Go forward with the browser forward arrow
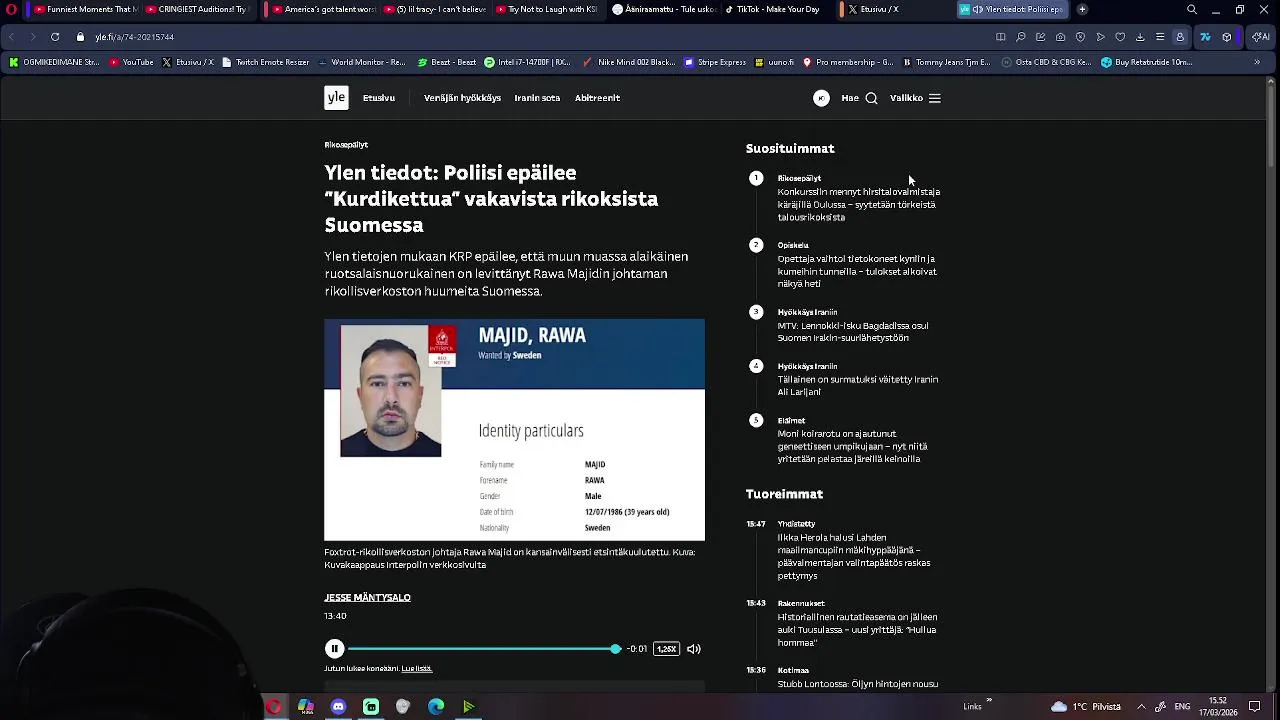Image resolution: width=1280 pixels, height=720 pixels. tap(32, 37)
